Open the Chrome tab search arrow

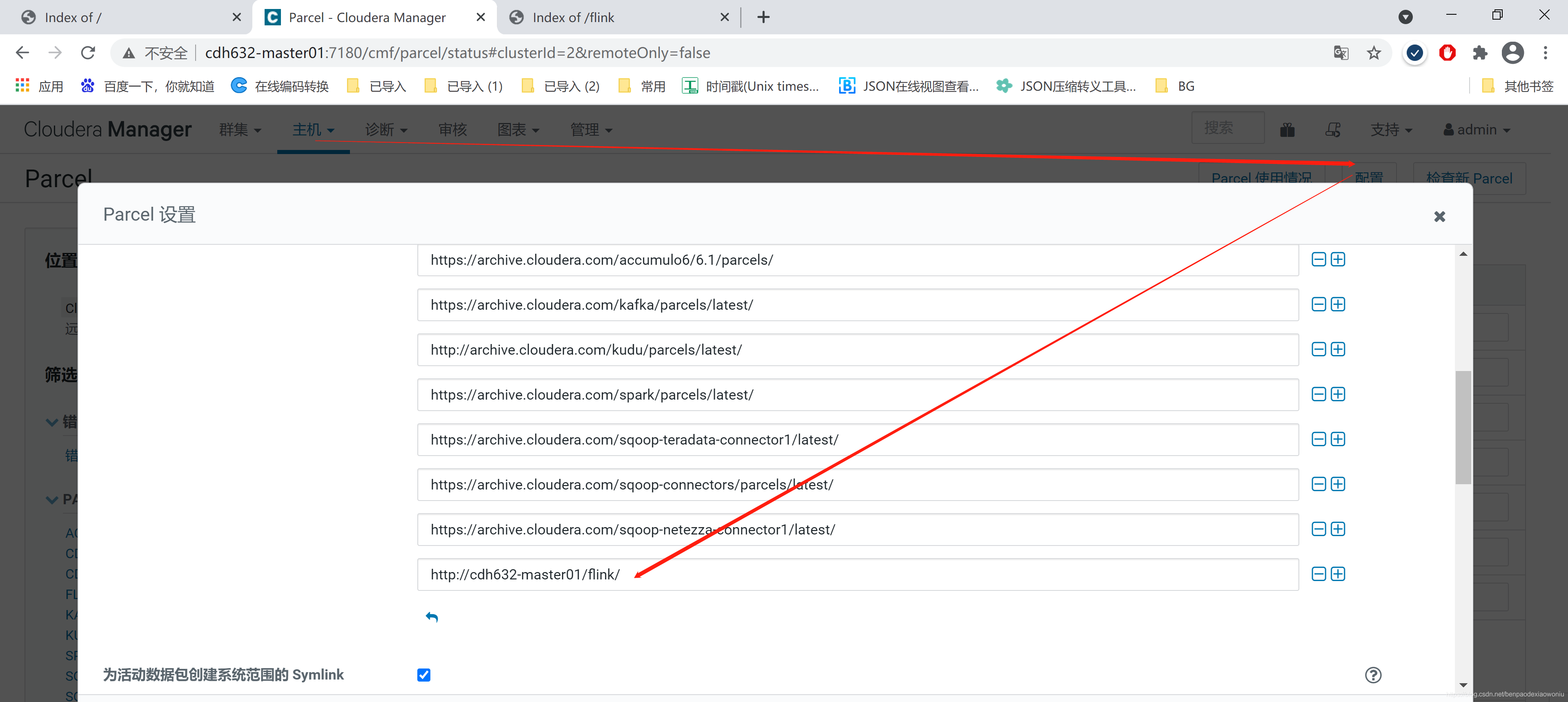1405,17
